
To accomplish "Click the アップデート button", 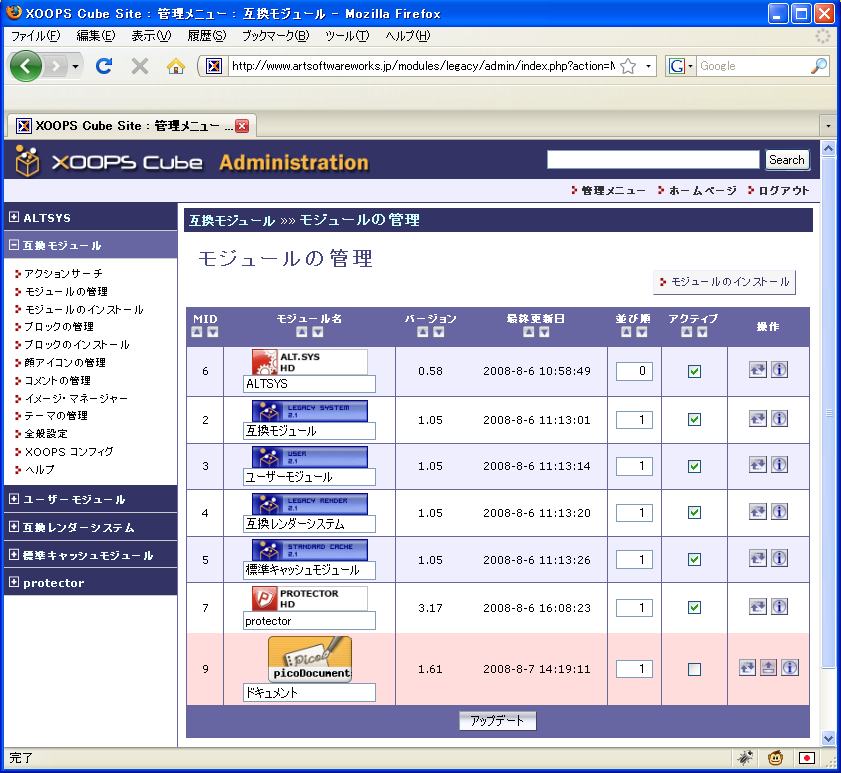I will [498, 721].
